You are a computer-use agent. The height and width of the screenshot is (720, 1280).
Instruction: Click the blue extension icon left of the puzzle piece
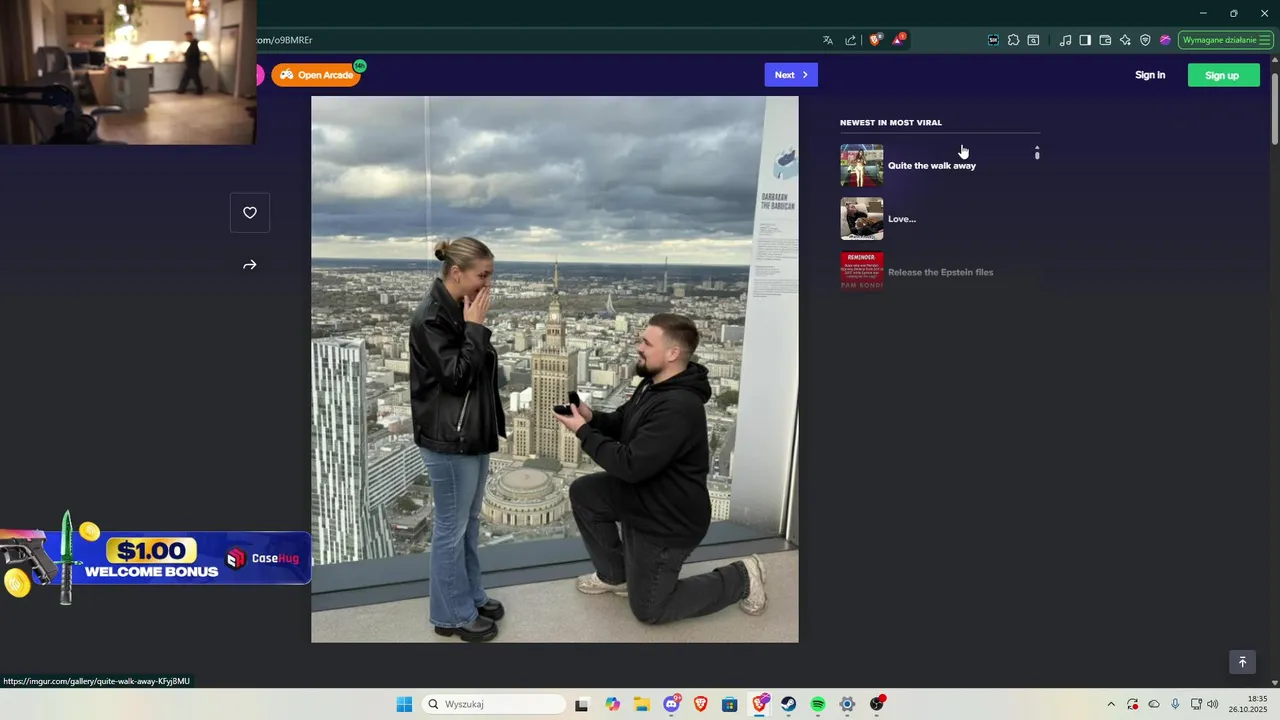pos(993,40)
